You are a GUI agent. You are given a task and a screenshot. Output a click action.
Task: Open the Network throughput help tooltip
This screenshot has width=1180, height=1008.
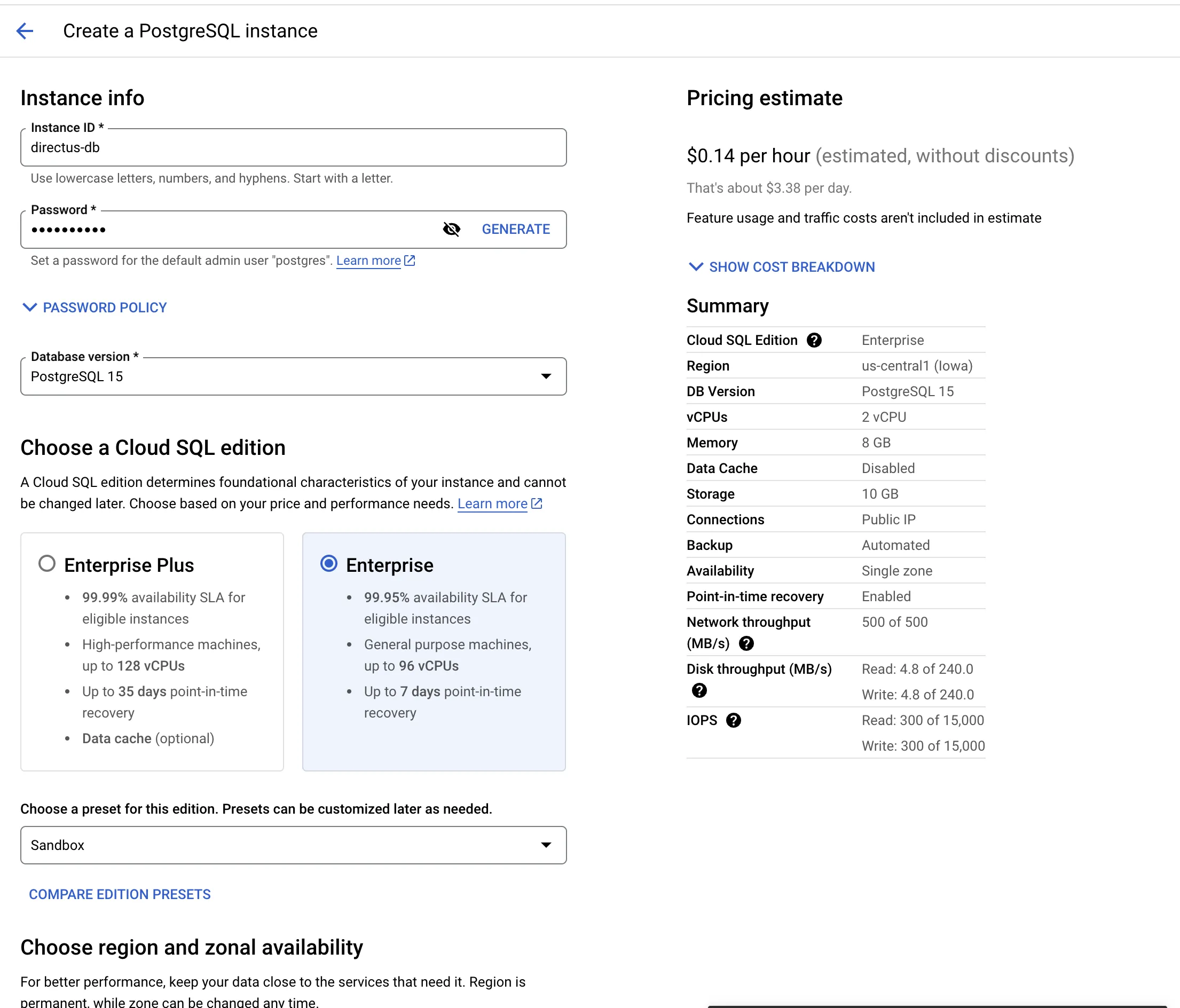(x=746, y=643)
